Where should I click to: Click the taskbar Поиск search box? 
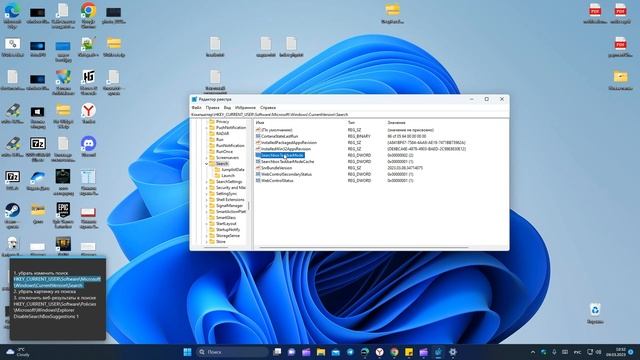coord(232,352)
